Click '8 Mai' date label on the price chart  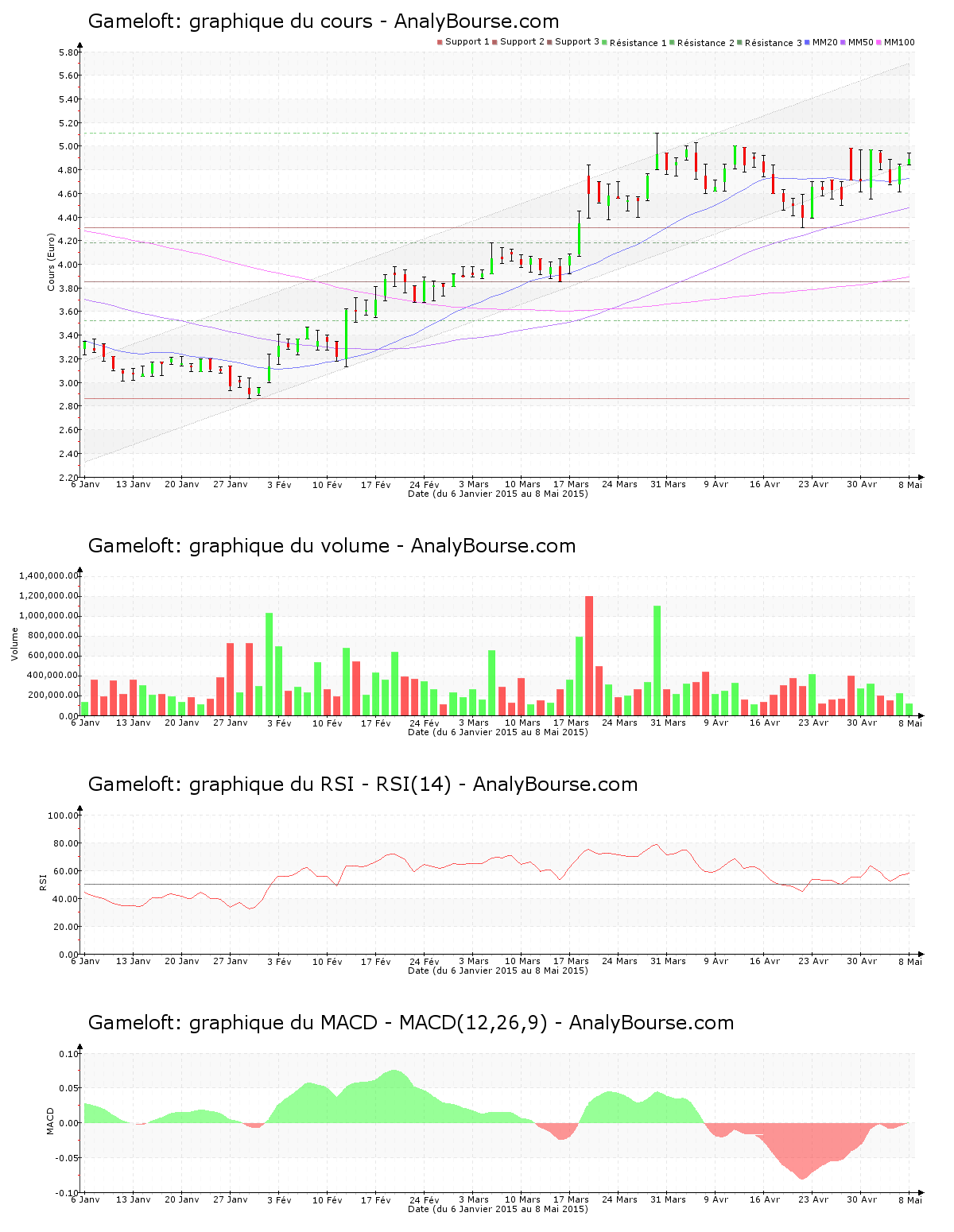(911, 484)
